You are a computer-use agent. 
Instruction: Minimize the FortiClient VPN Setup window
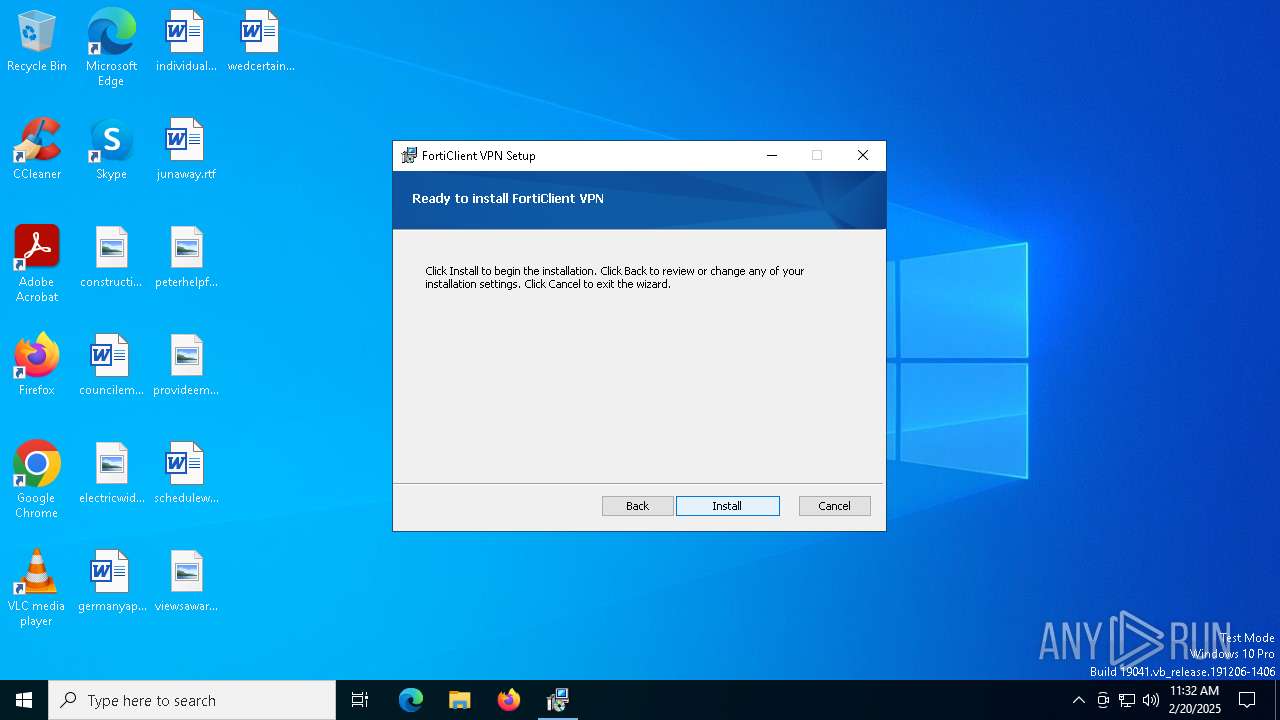tap(772, 155)
